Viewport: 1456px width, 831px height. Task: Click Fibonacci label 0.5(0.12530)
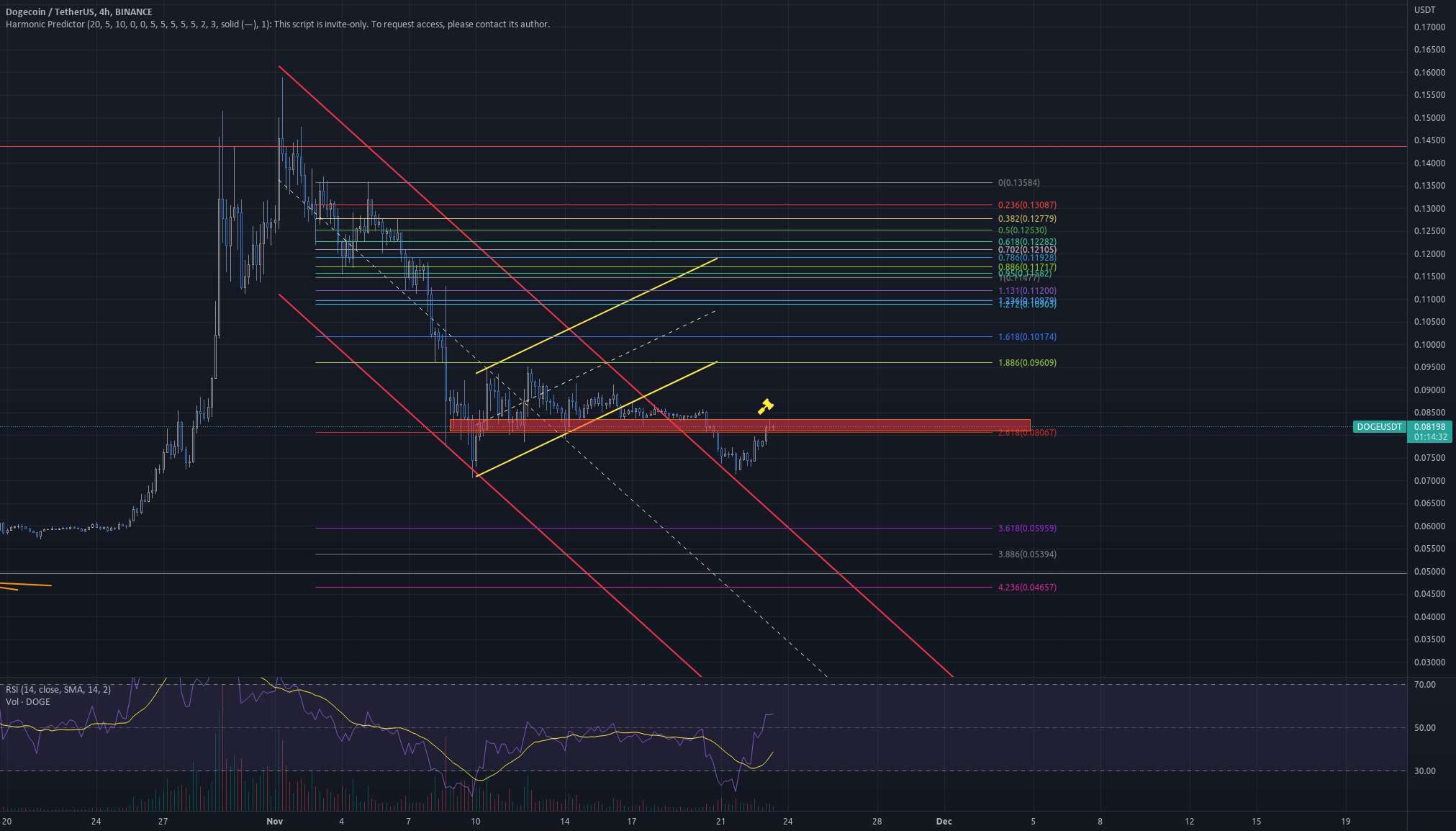pos(1022,230)
